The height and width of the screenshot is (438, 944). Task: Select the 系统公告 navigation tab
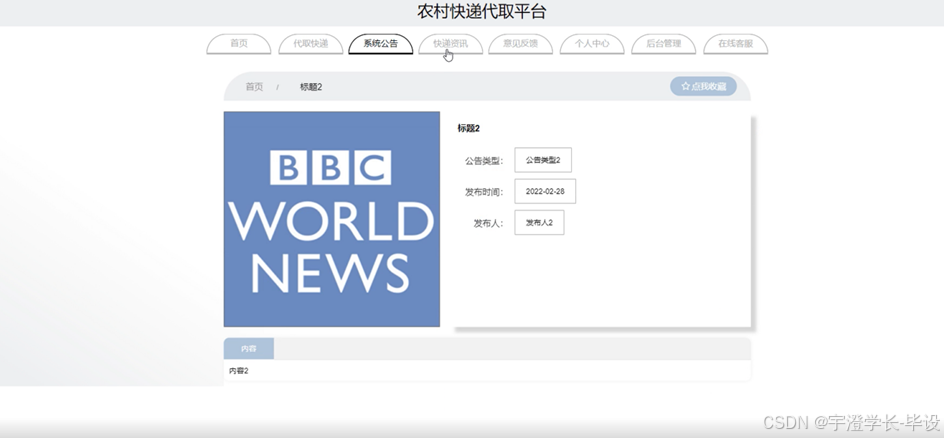tap(380, 43)
